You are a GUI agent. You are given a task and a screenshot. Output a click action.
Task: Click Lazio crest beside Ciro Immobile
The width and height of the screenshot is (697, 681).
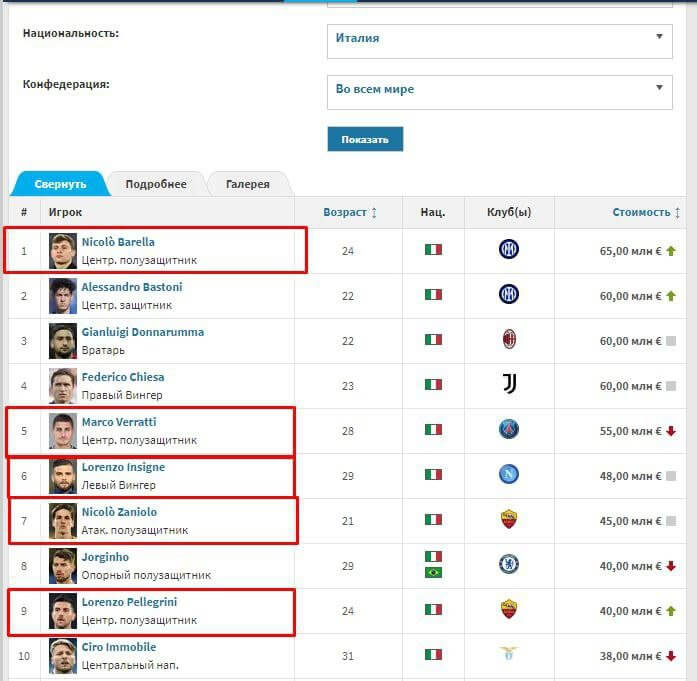click(509, 653)
